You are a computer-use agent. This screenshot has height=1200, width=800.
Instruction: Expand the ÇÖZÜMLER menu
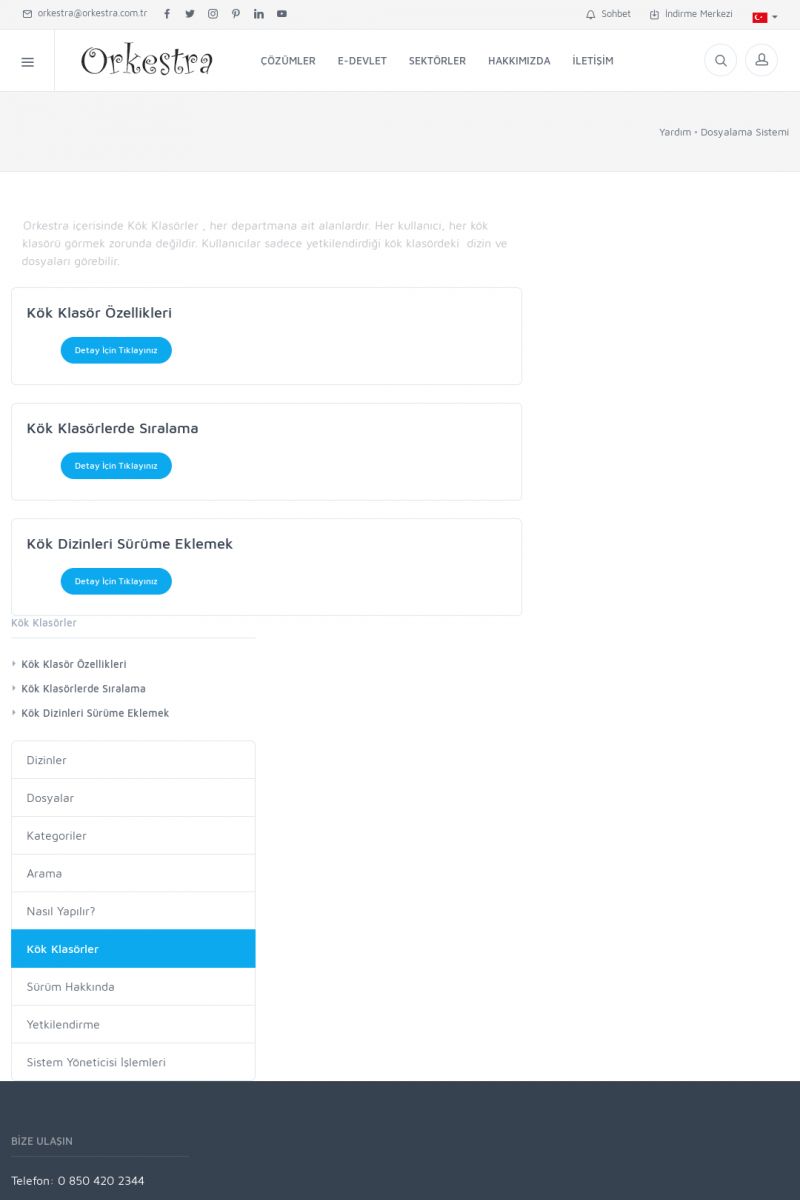coord(288,61)
